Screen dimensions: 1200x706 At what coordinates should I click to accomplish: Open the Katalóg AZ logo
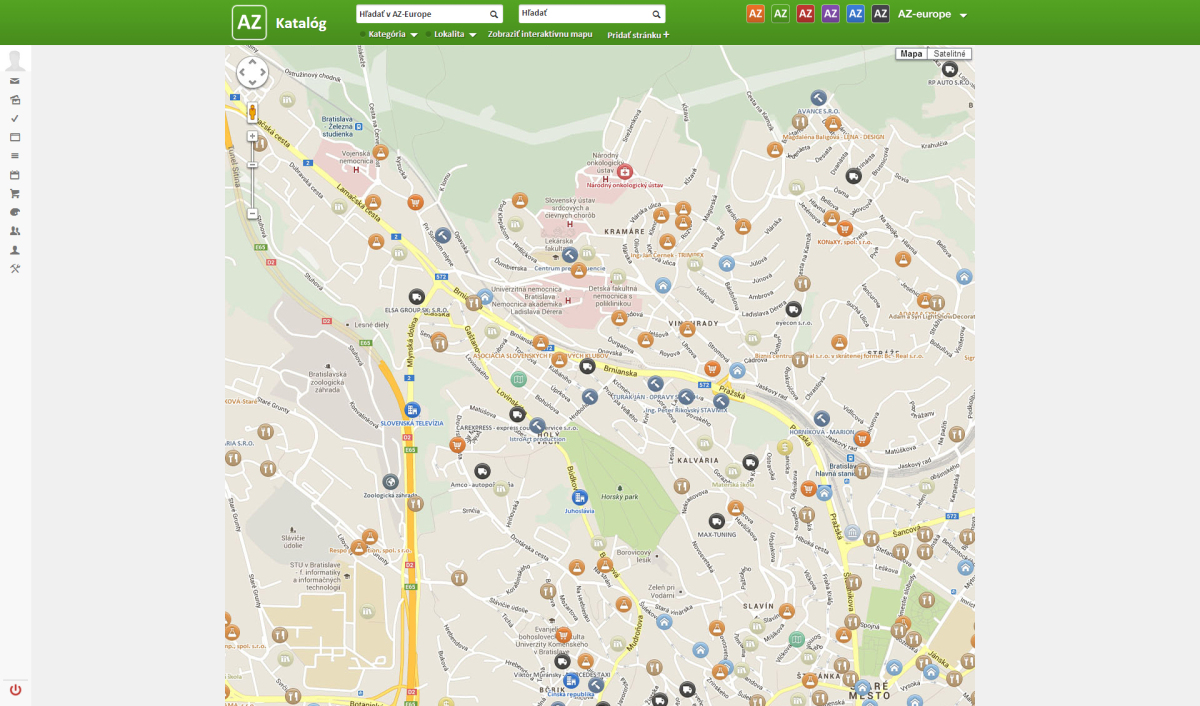249,22
